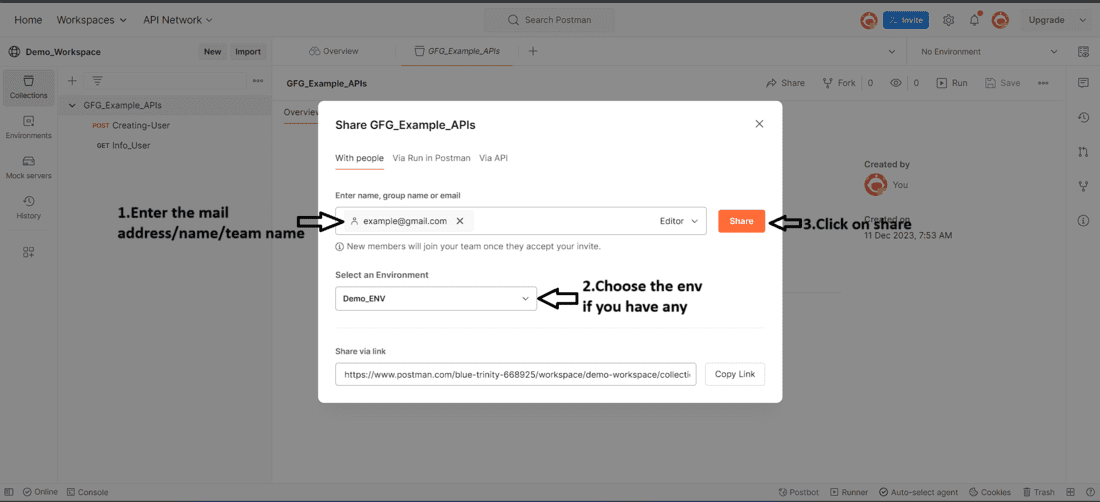Click Save in the collection header
Image resolution: width=1100 pixels, height=502 pixels.
(1002, 83)
